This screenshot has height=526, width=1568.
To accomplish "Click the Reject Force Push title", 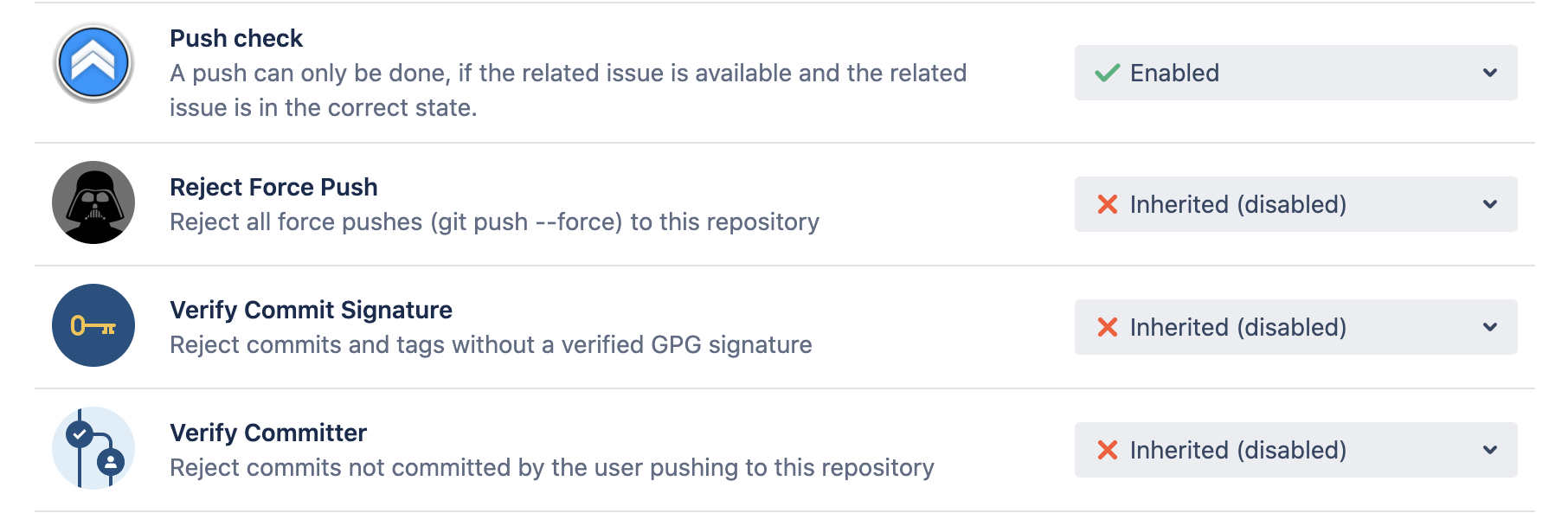I will point(273,187).
